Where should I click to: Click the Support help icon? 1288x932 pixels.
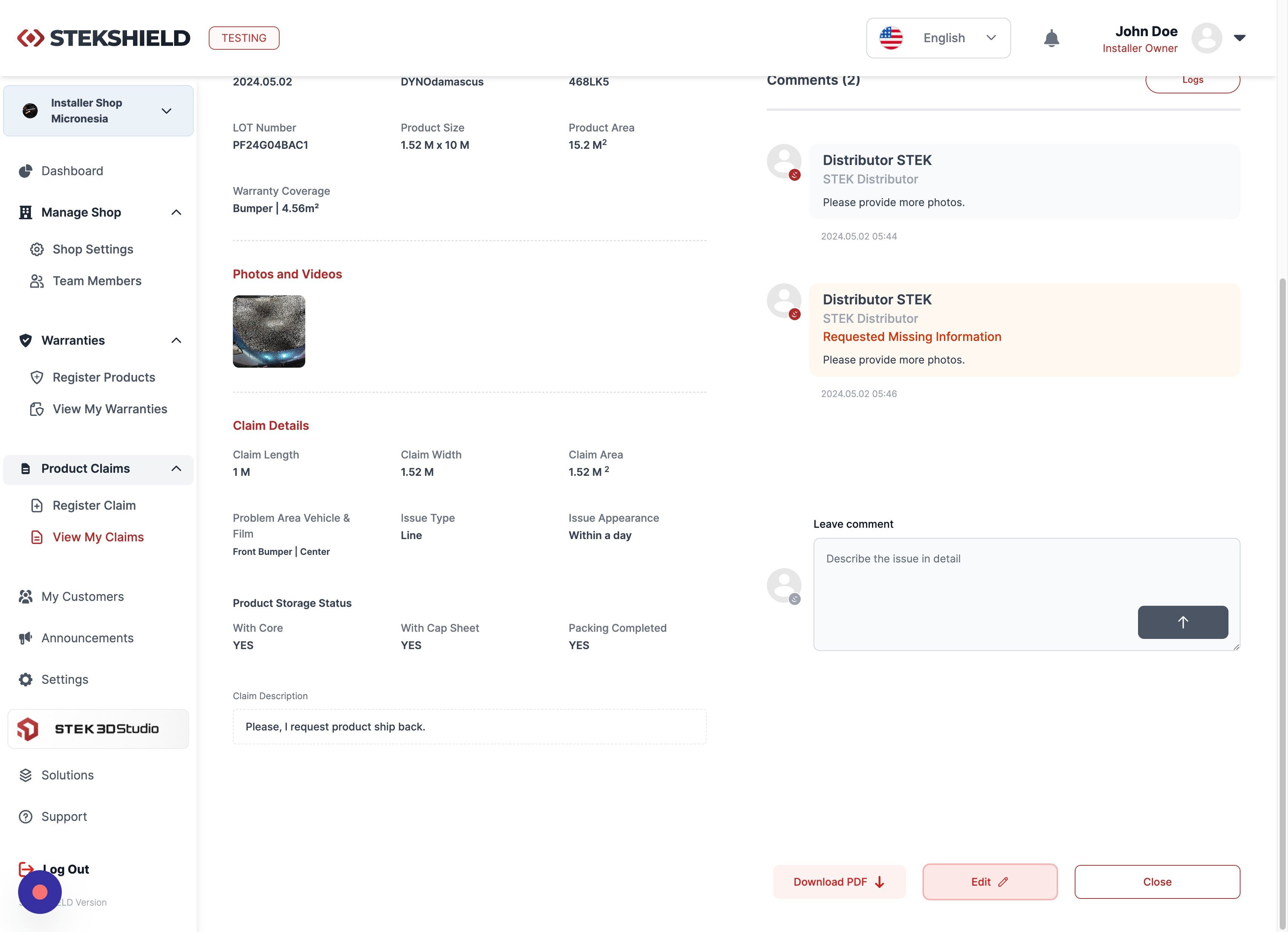(26, 817)
